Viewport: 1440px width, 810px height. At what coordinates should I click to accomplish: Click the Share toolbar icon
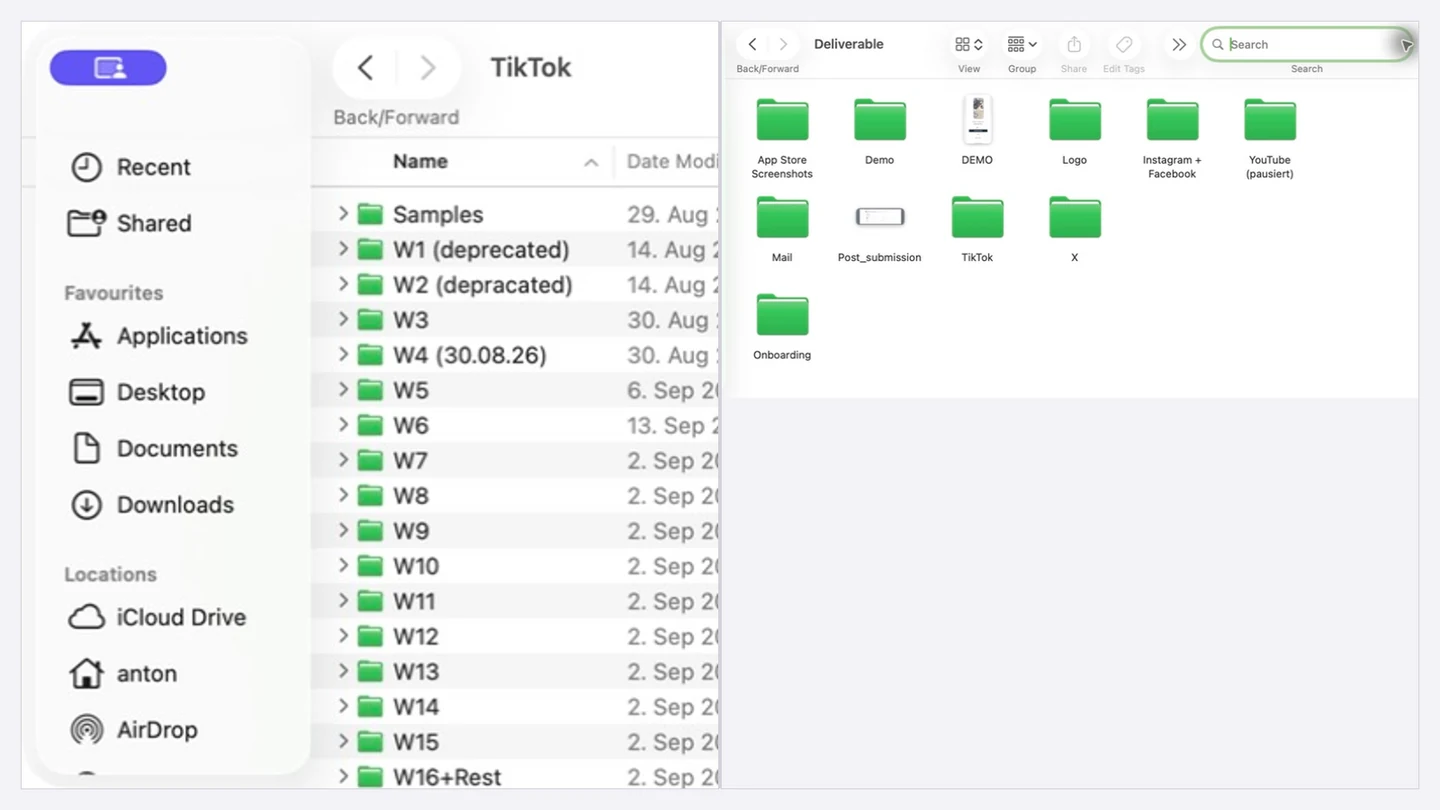click(1074, 45)
